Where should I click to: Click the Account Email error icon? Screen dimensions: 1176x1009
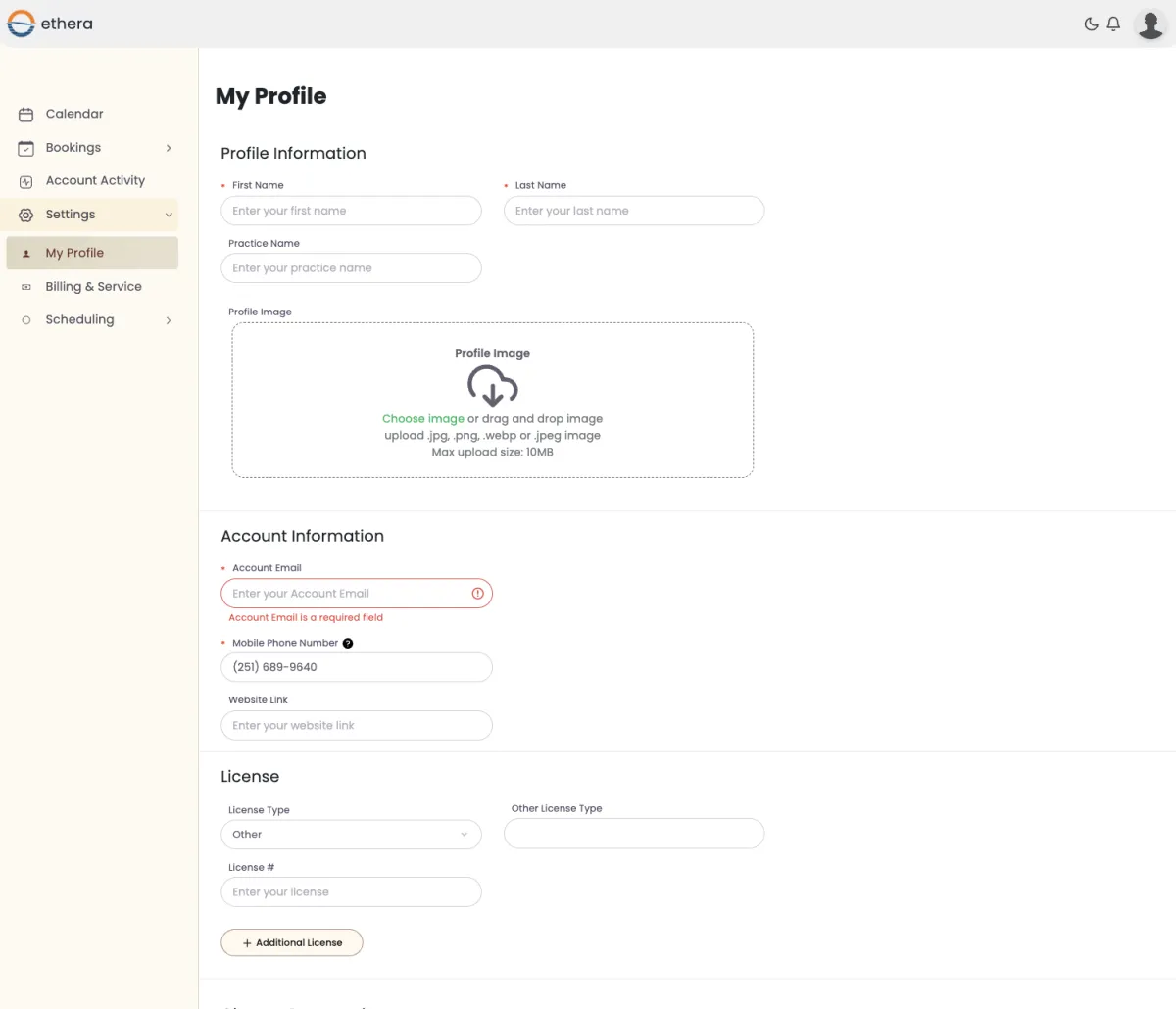tap(478, 594)
